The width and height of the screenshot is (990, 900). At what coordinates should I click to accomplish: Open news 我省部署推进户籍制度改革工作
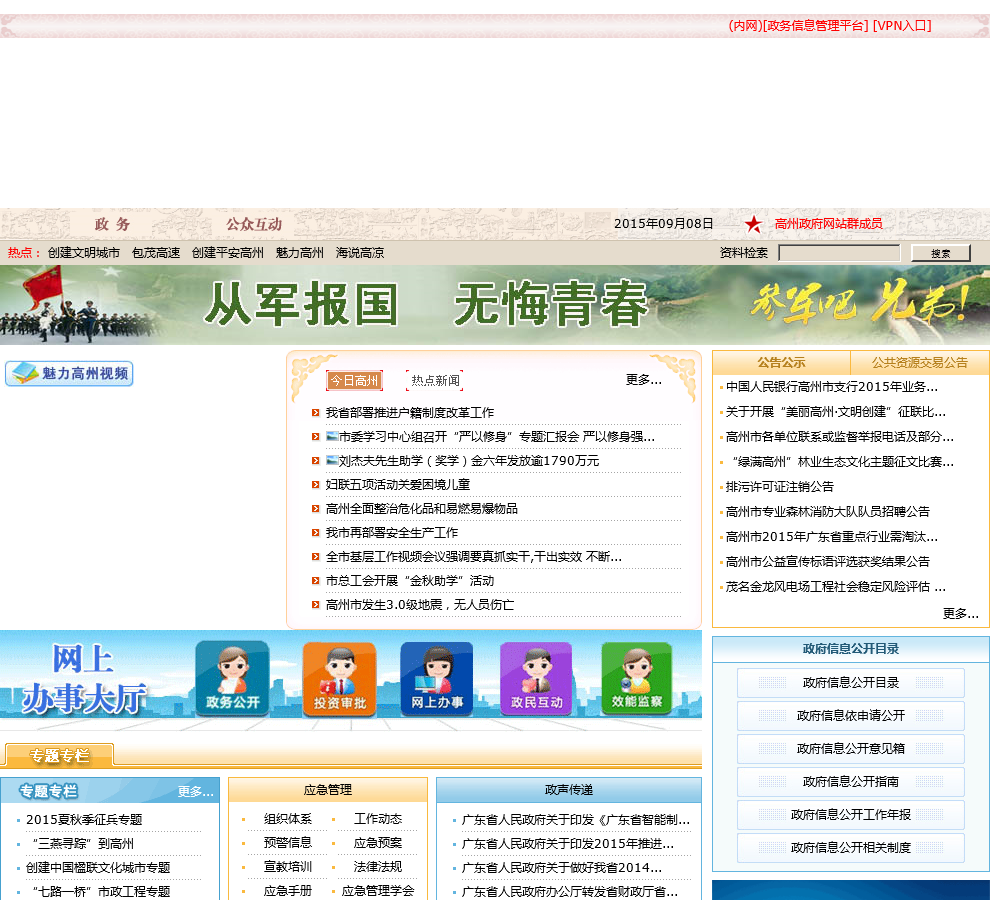[410, 412]
